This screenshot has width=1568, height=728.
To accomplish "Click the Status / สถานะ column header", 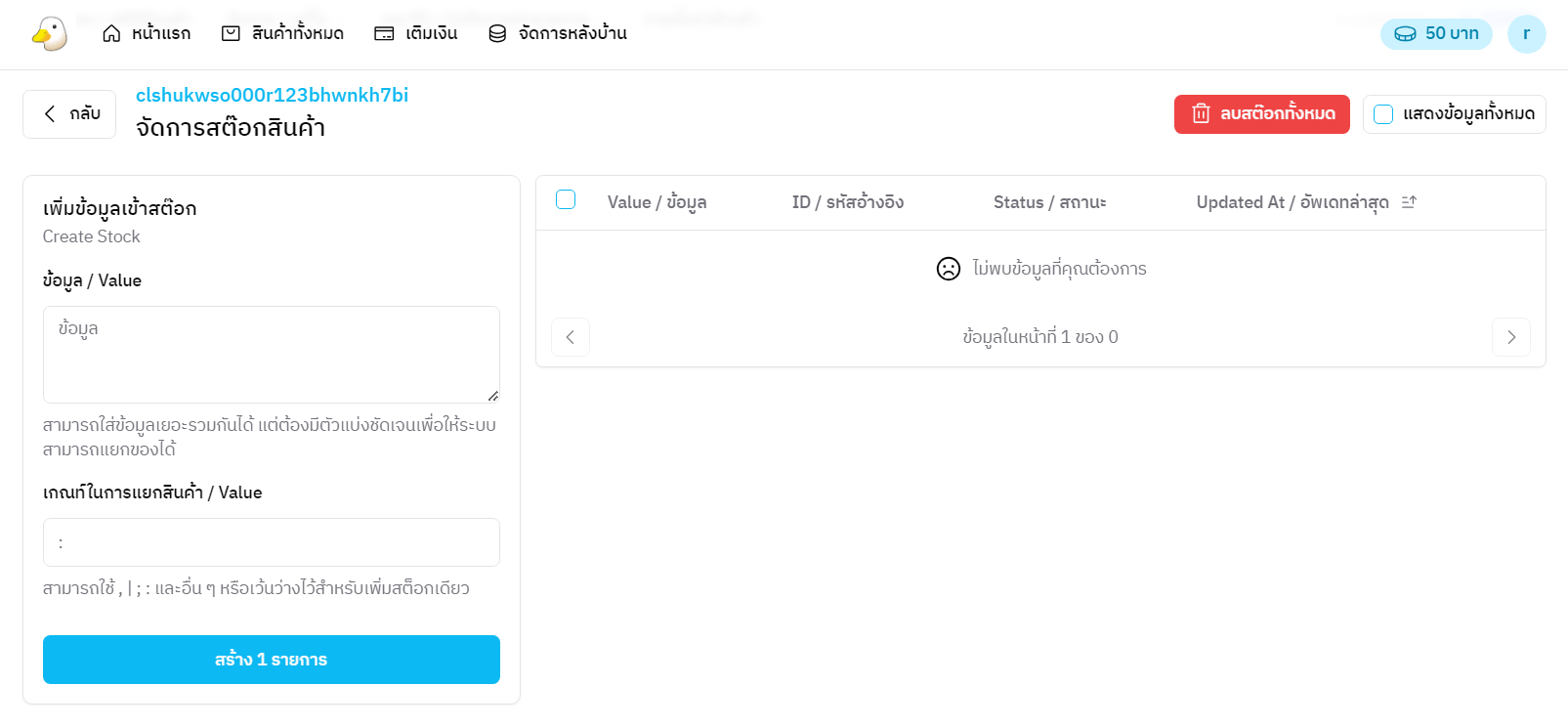I will 1049,202.
